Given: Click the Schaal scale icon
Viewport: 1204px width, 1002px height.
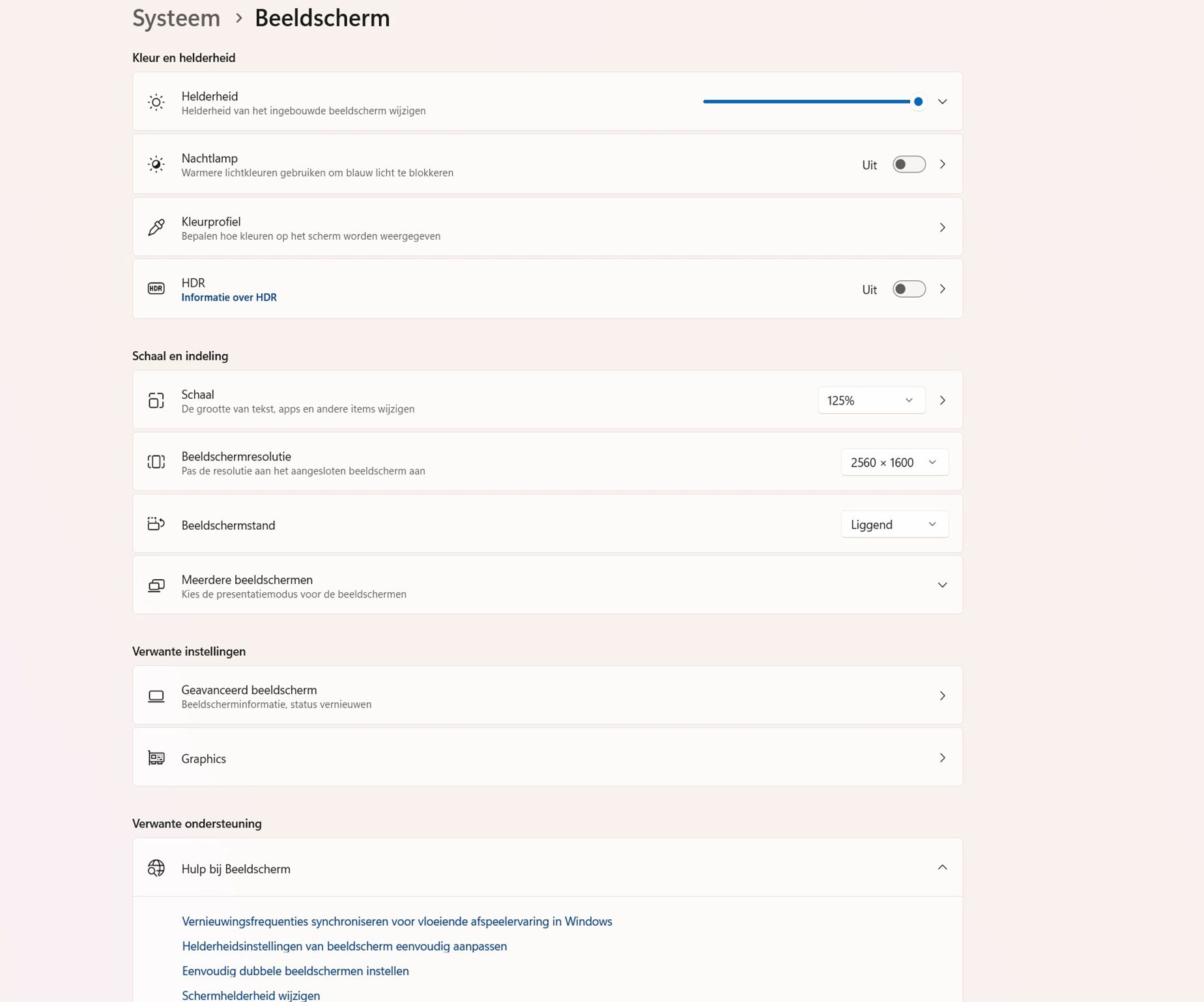Looking at the screenshot, I should pyautogui.click(x=156, y=400).
